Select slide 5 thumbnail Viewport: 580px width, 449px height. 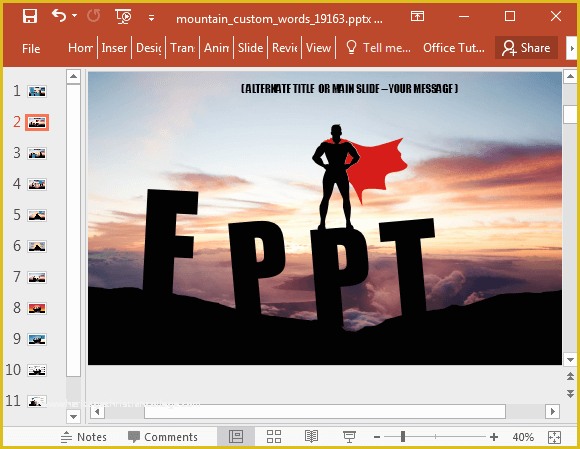[37, 215]
